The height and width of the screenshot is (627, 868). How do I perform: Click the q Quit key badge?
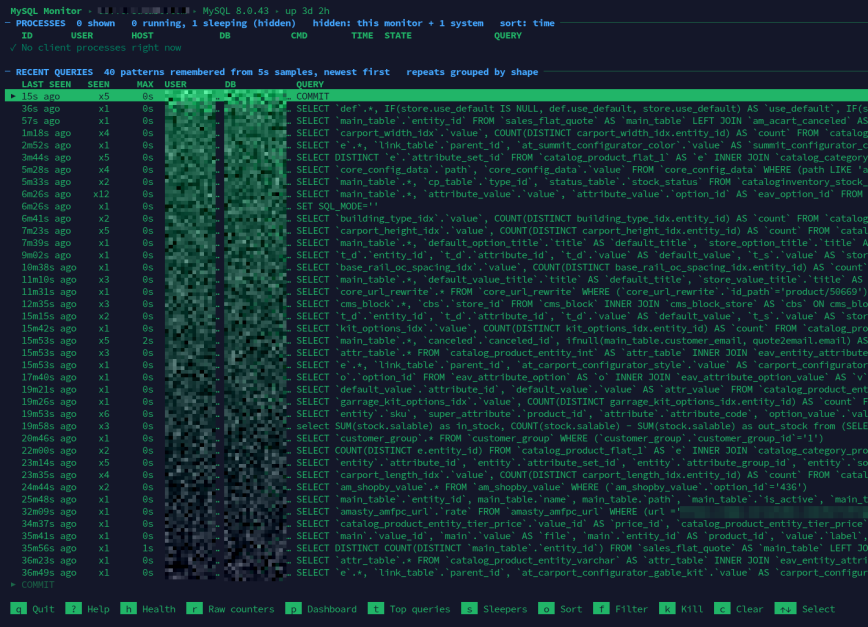click(18, 609)
